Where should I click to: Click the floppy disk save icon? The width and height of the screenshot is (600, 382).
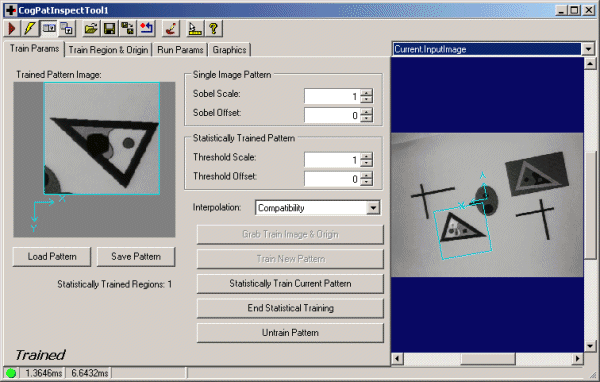point(109,29)
